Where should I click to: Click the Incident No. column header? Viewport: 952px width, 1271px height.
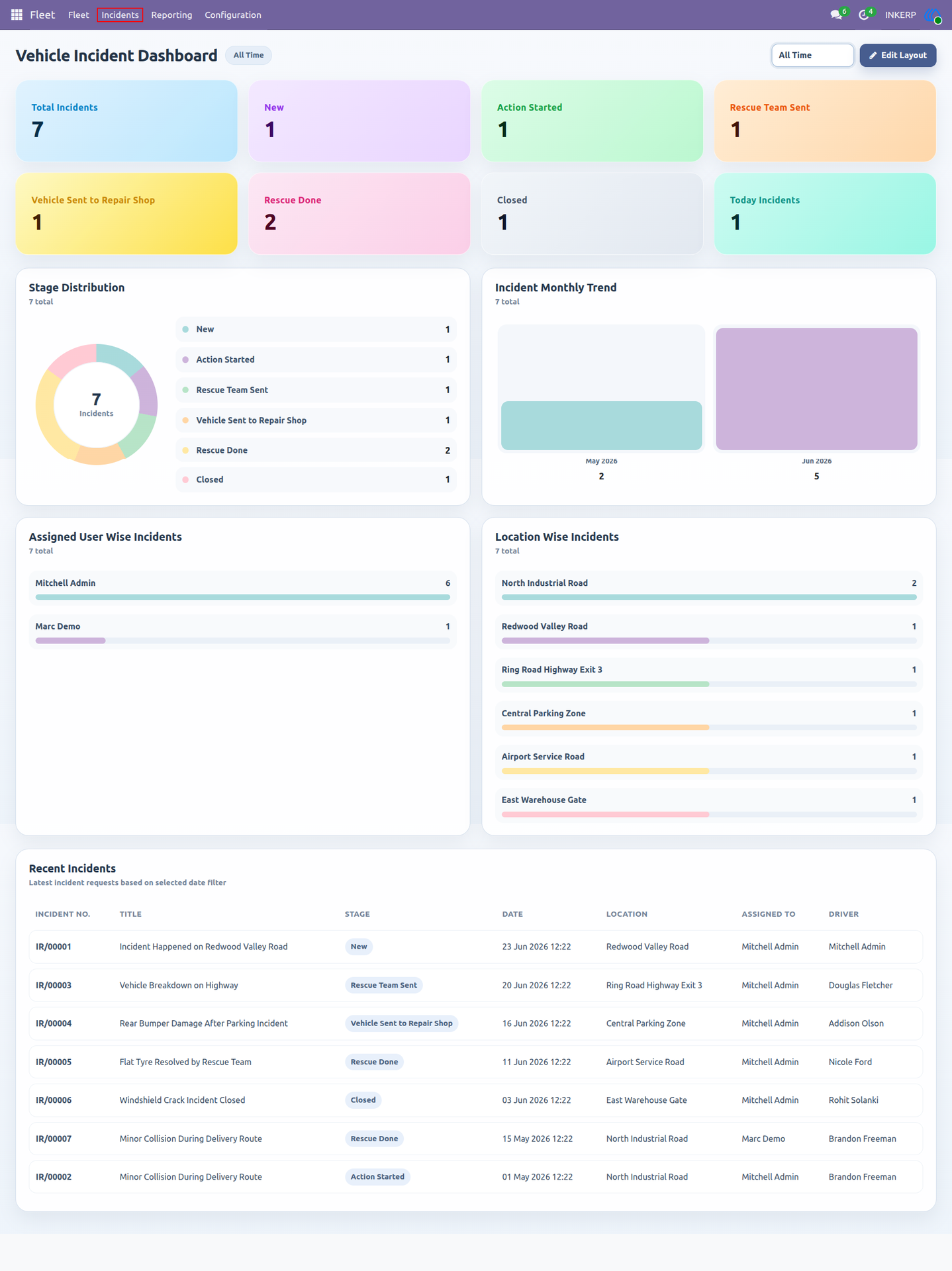coord(63,914)
